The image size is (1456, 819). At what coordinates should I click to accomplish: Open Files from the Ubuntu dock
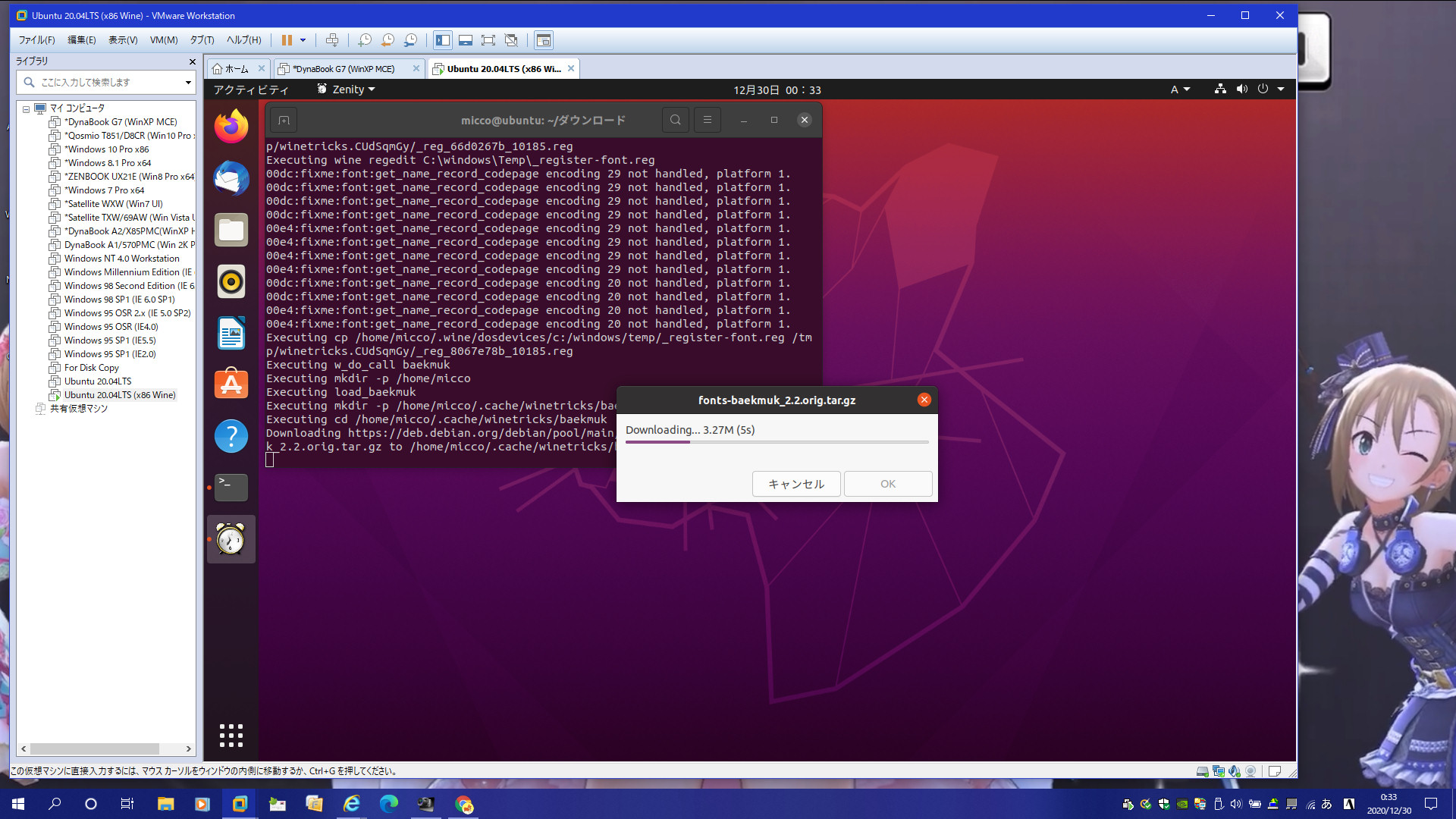(231, 230)
